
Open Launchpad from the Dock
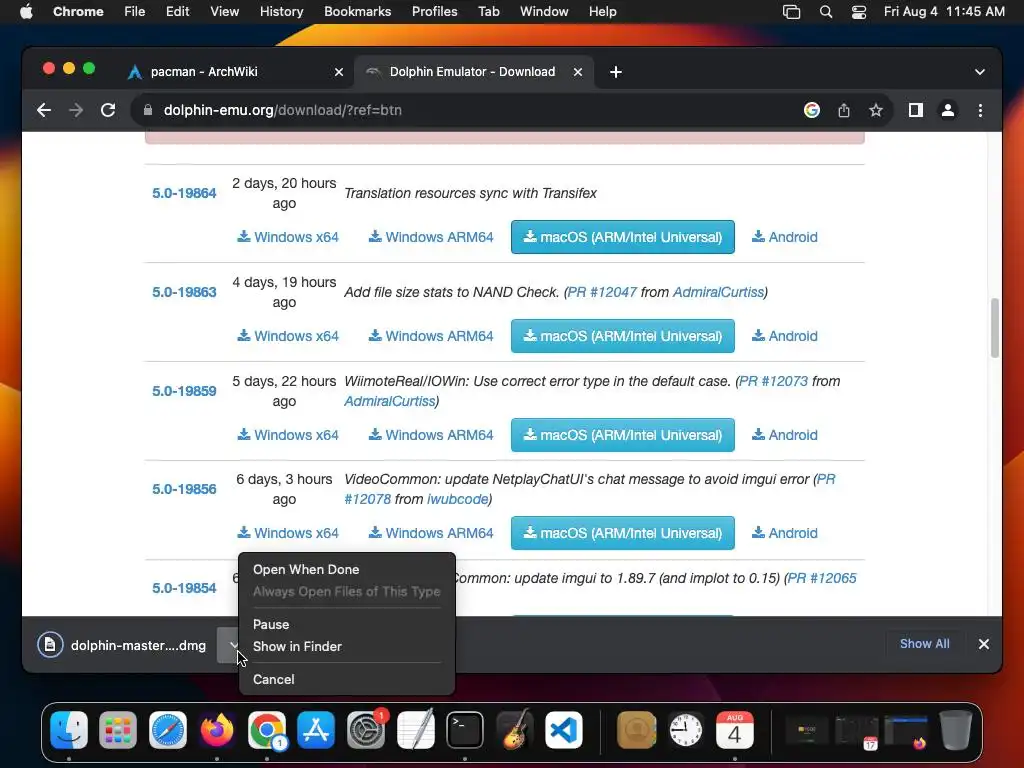pos(118,729)
